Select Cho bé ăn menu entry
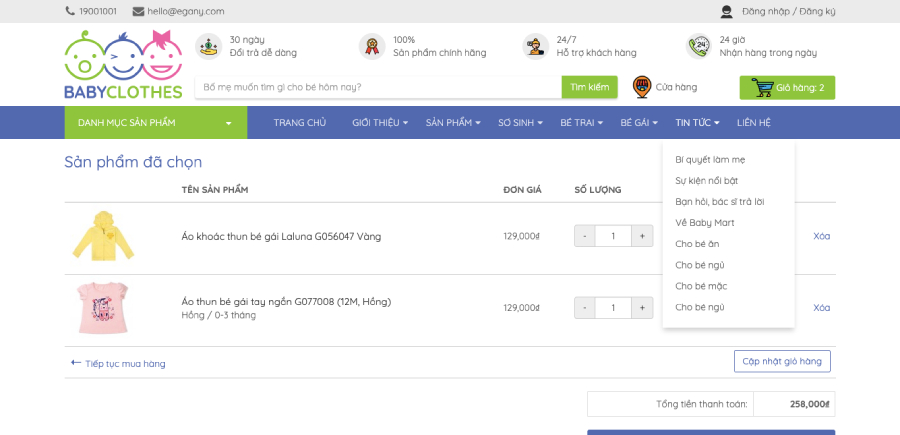This screenshot has height=435, width=900. pos(697,244)
